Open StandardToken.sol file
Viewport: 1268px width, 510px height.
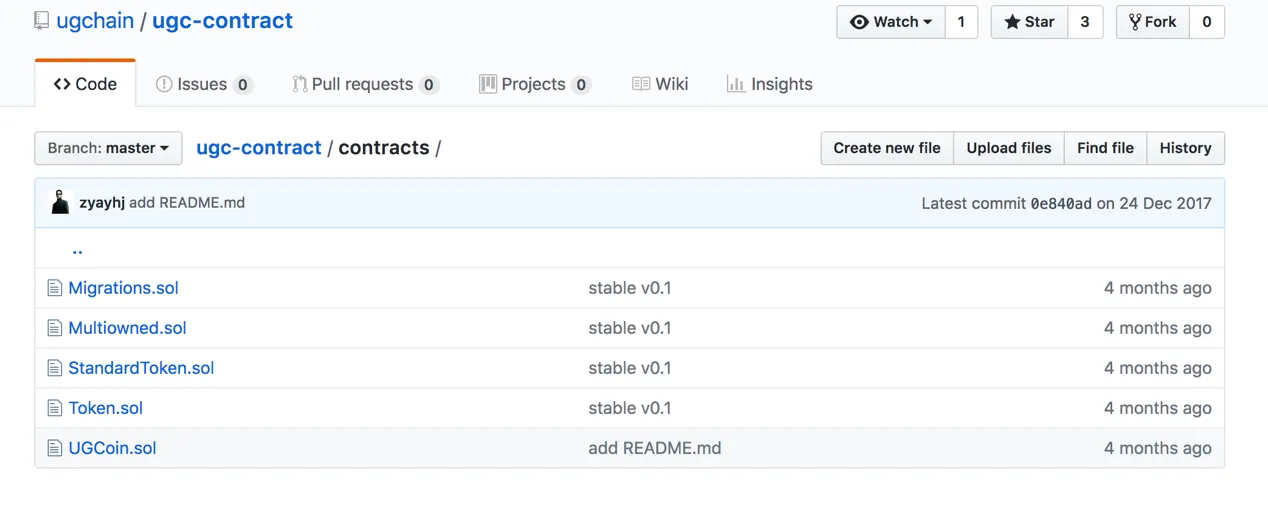pos(141,368)
